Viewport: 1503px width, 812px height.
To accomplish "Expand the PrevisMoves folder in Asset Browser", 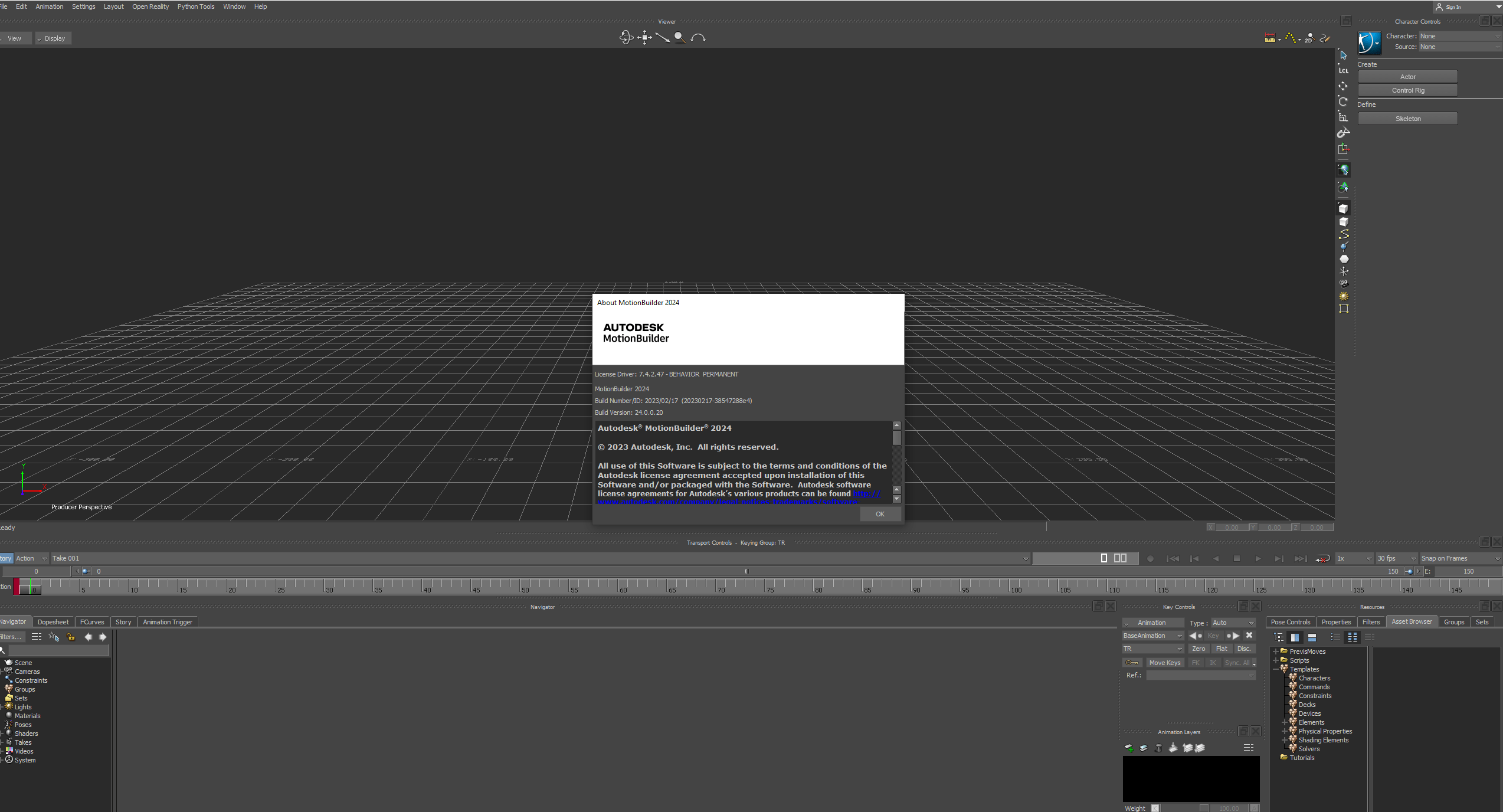I will tap(1275, 651).
